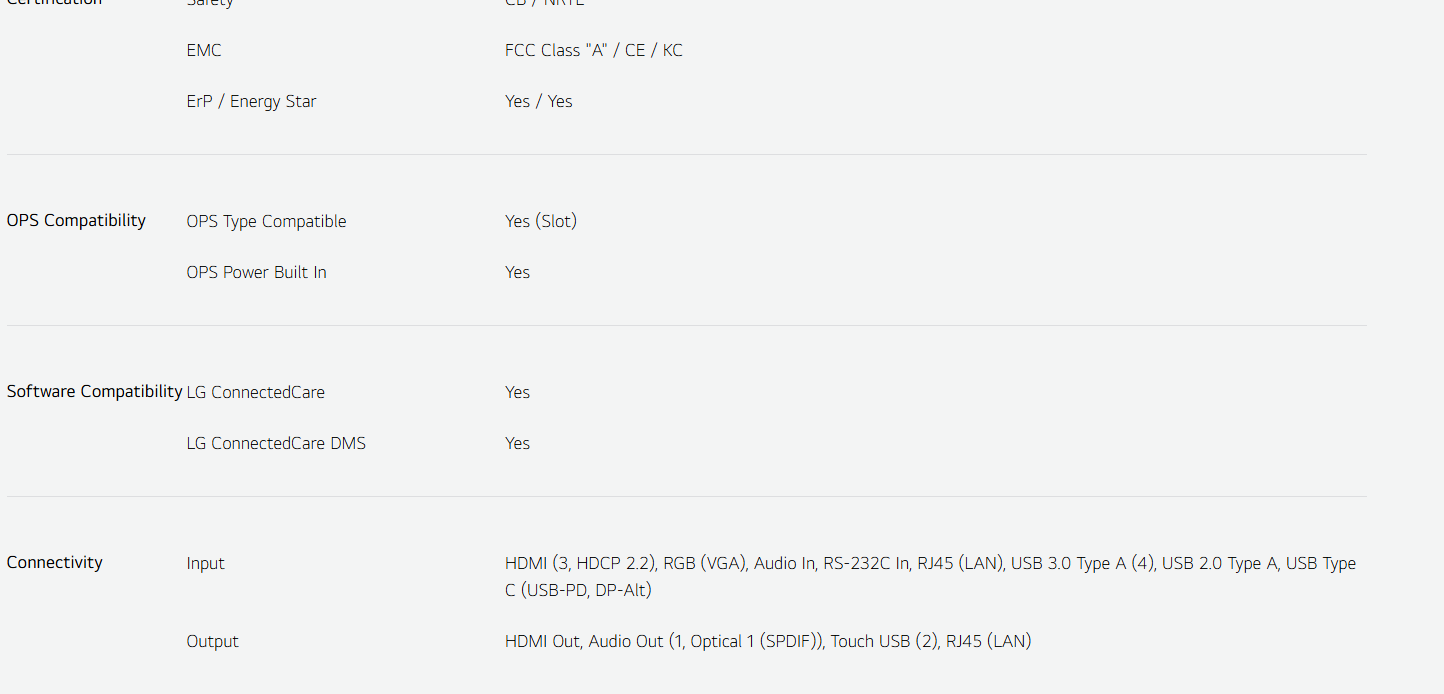Click the OPS Compatibility section heading
The height and width of the screenshot is (694, 1444).
76,220
